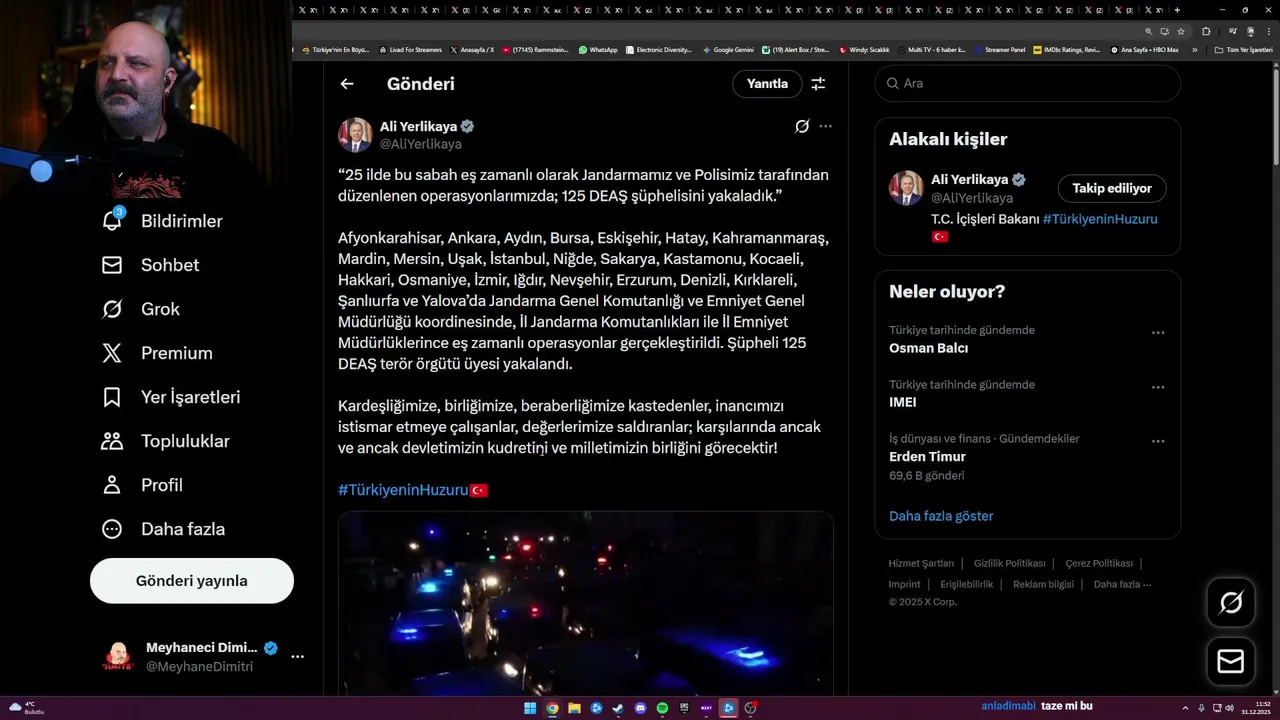Bookmark this page with the star icon
This screenshot has width=1280, height=720.
1180,31
